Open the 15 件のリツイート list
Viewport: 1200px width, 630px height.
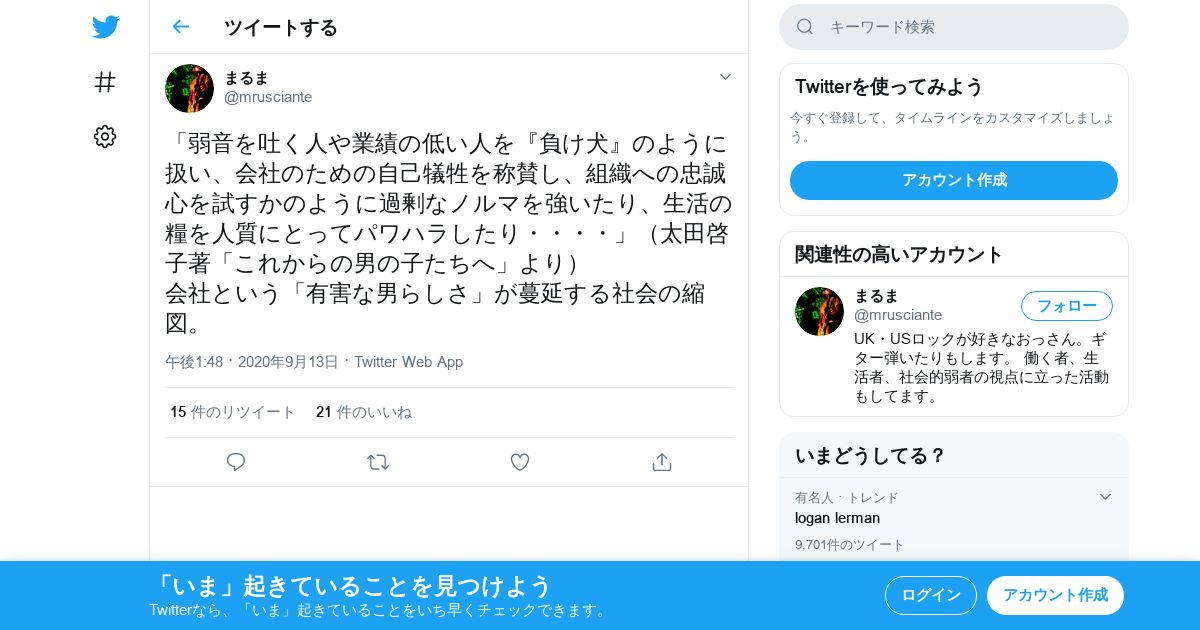233,412
